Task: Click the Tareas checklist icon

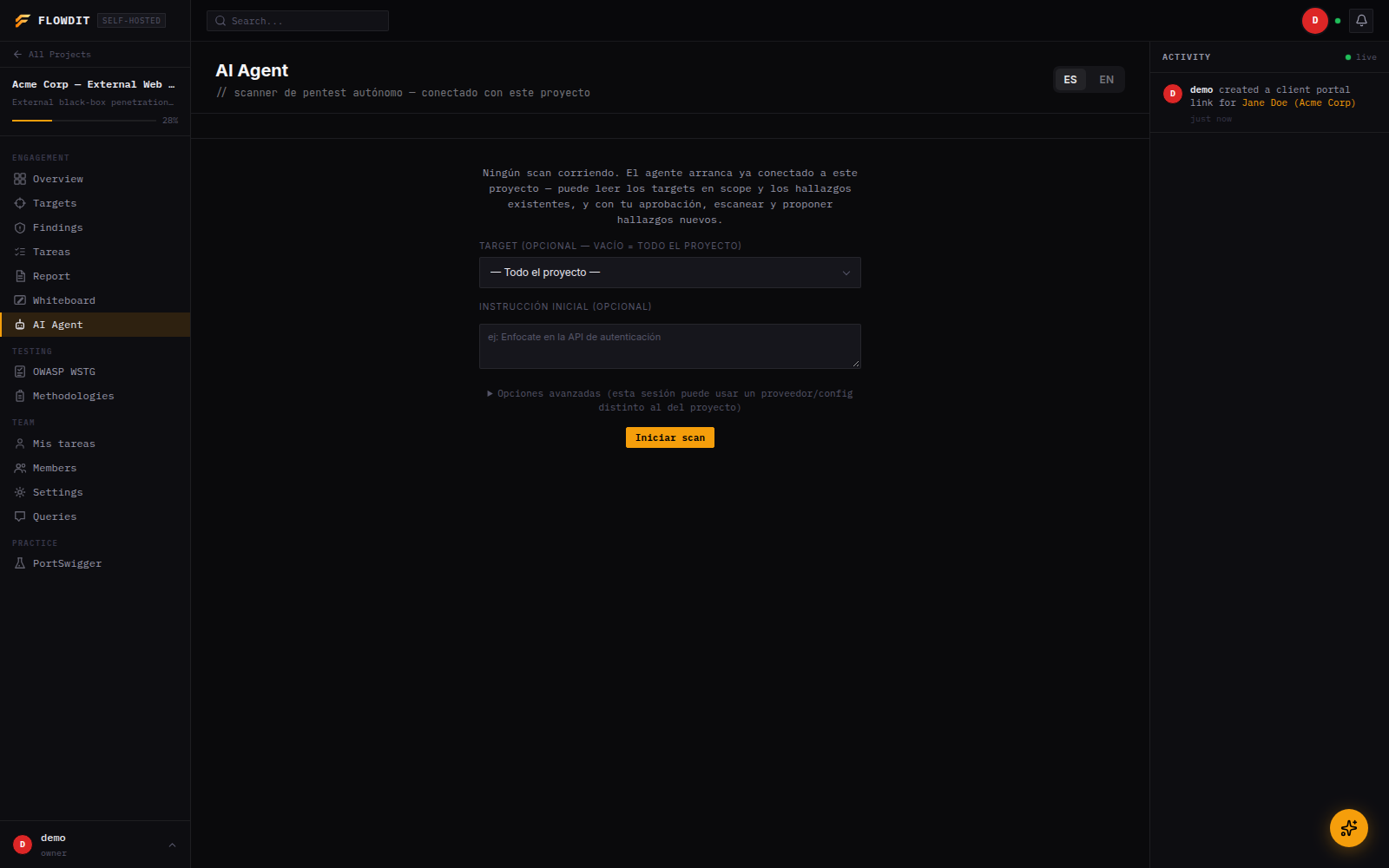Action: (x=20, y=252)
